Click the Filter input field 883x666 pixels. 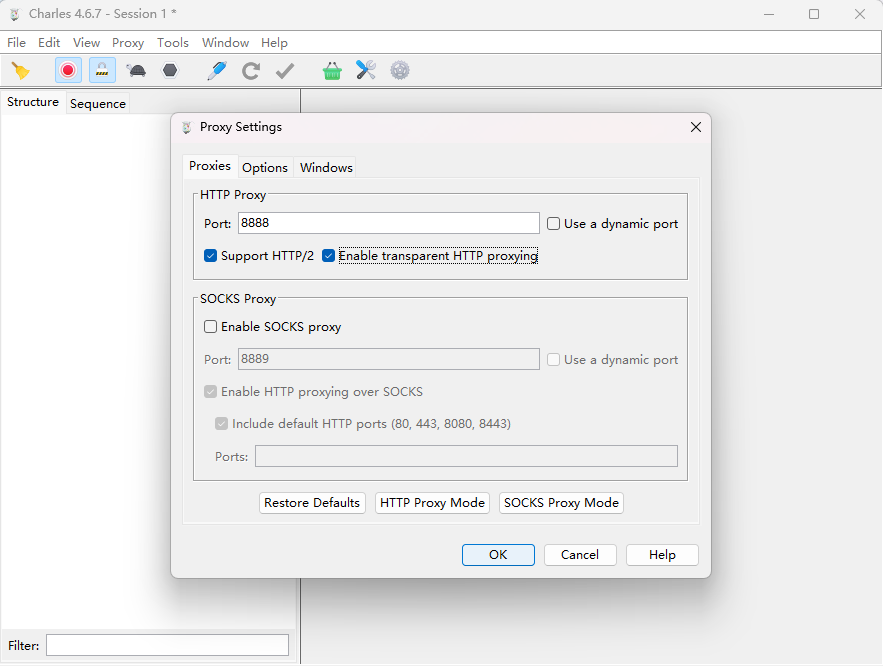[x=167, y=645]
